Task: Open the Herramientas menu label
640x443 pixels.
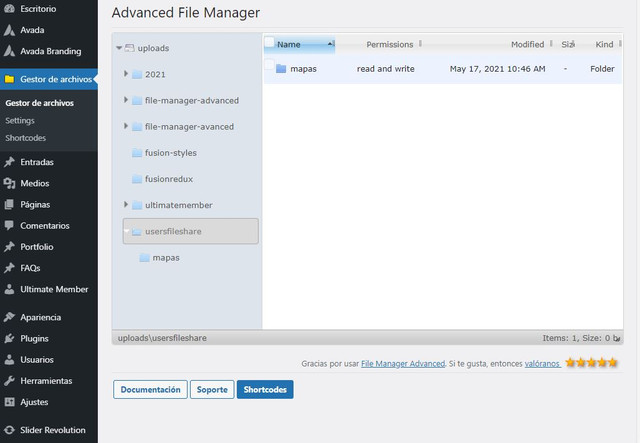Action: pos(46,381)
